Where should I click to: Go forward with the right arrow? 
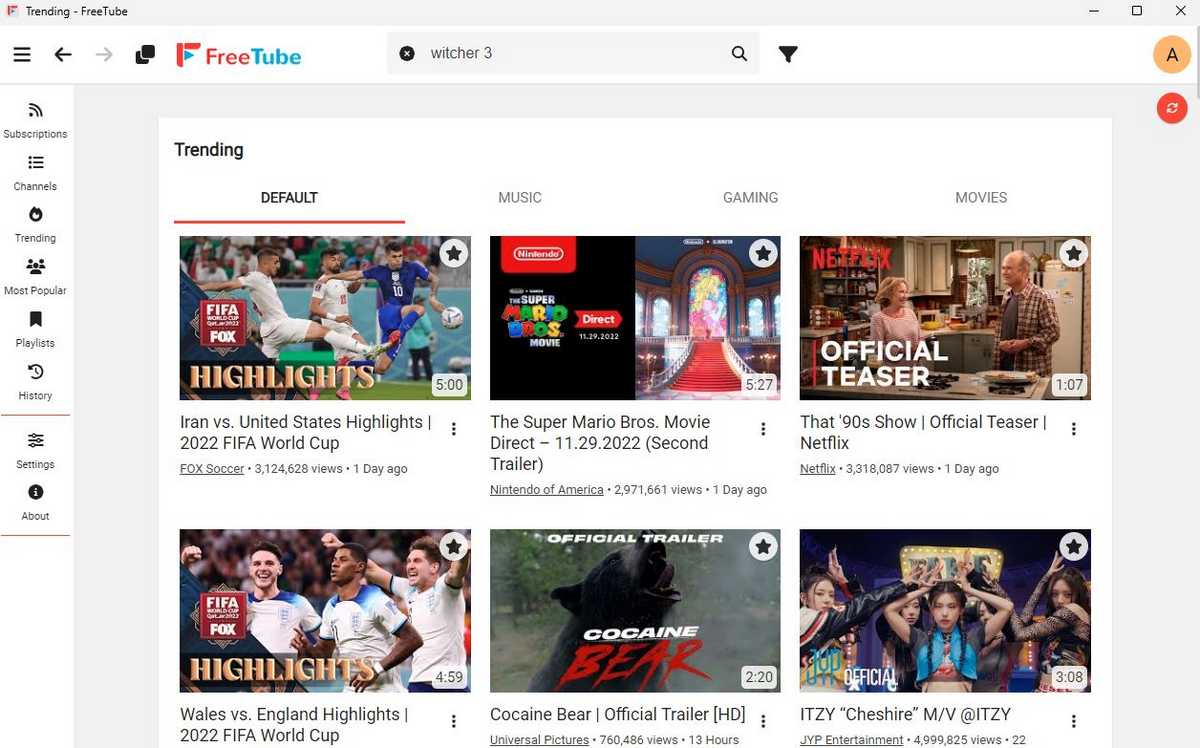point(104,54)
